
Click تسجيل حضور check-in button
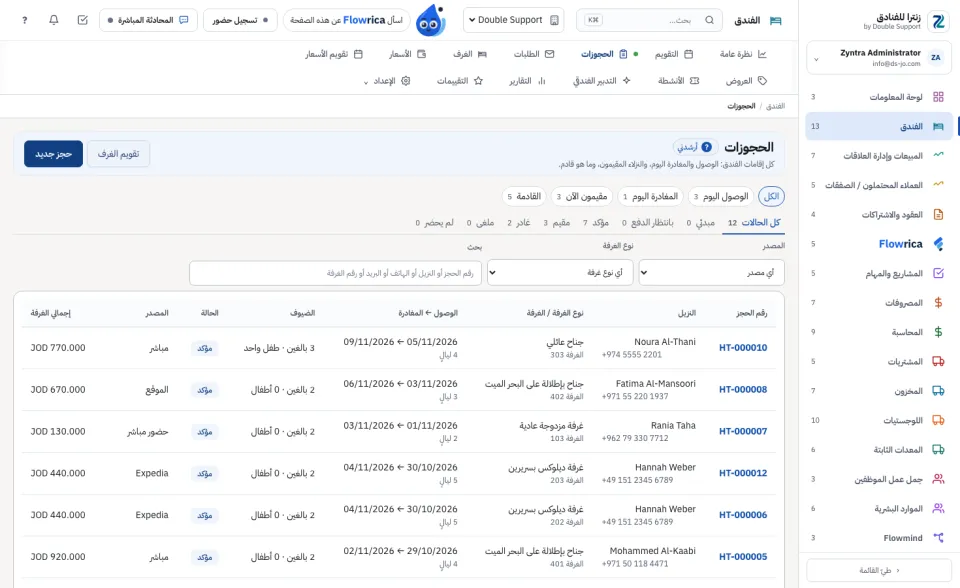240,20
